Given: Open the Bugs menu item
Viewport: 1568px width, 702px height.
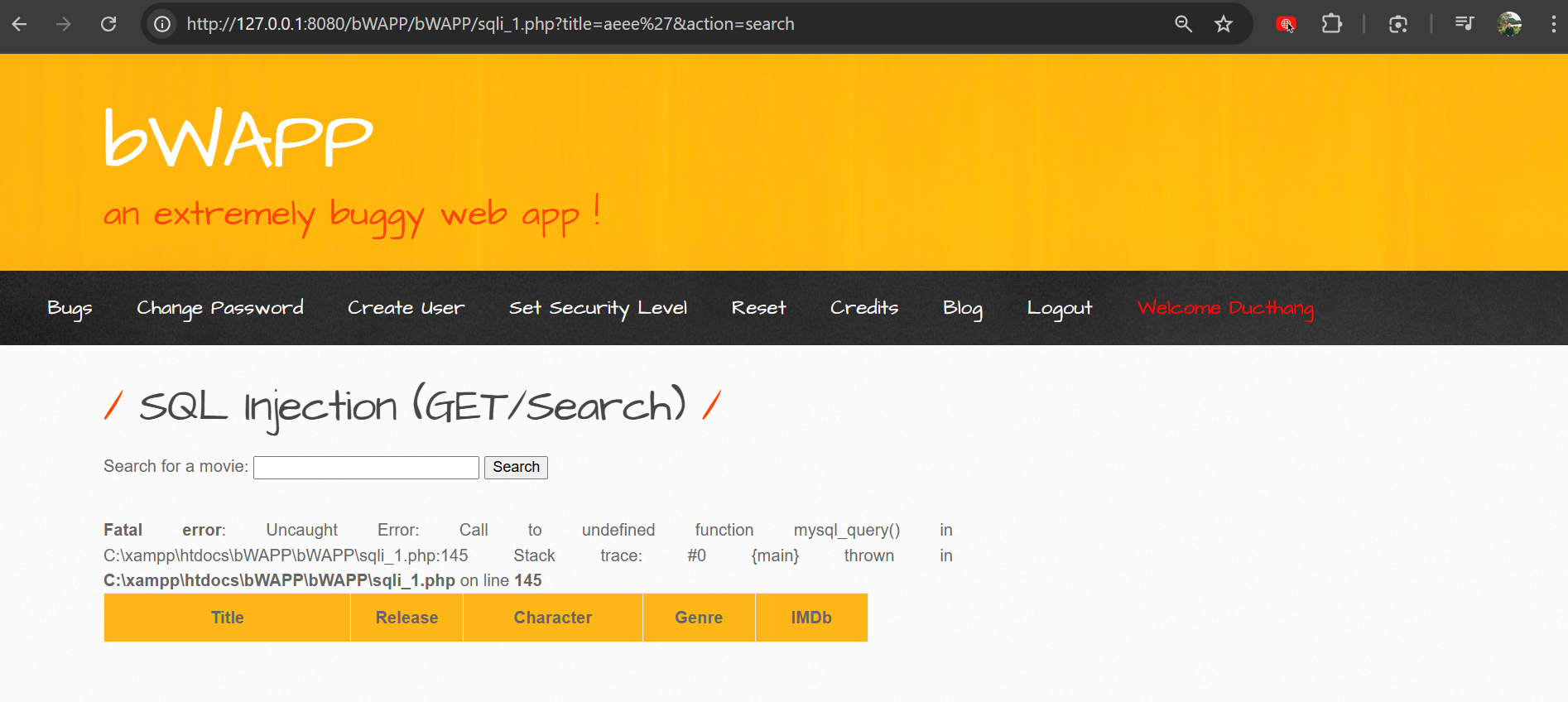Looking at the screenshot, I should pos(70,308).
